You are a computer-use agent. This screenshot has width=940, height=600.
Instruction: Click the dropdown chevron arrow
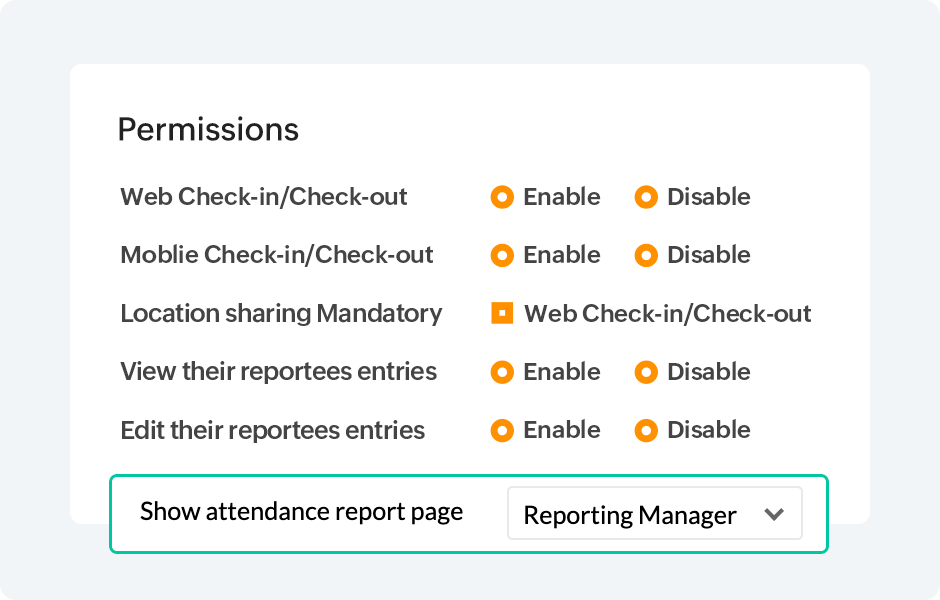pos(773,514)
